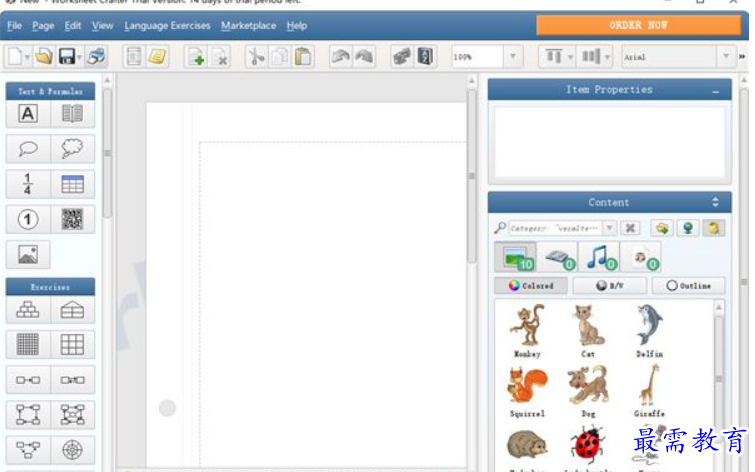Open the View menu

[x=102, y=26]
